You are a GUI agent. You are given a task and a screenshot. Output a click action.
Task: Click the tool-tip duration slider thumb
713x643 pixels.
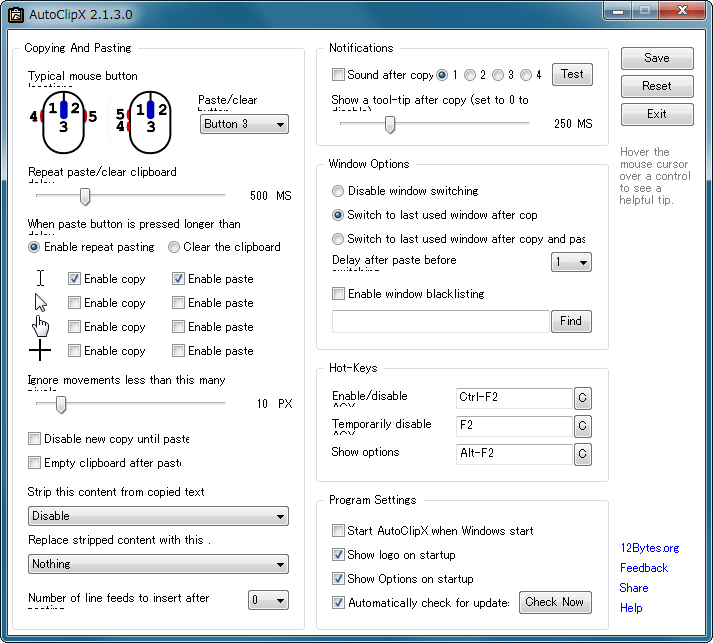(x=390, y=124)
